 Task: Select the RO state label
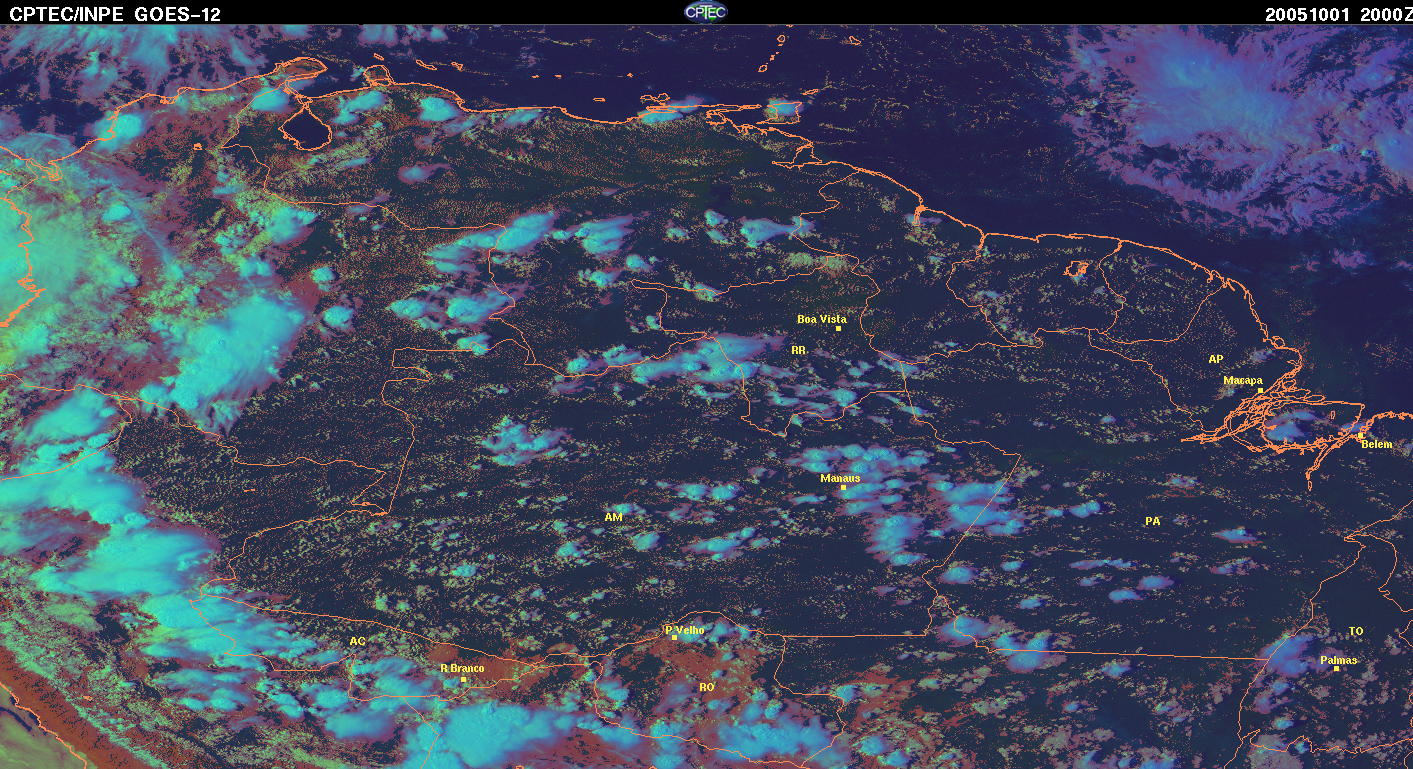tap(707, 687)
